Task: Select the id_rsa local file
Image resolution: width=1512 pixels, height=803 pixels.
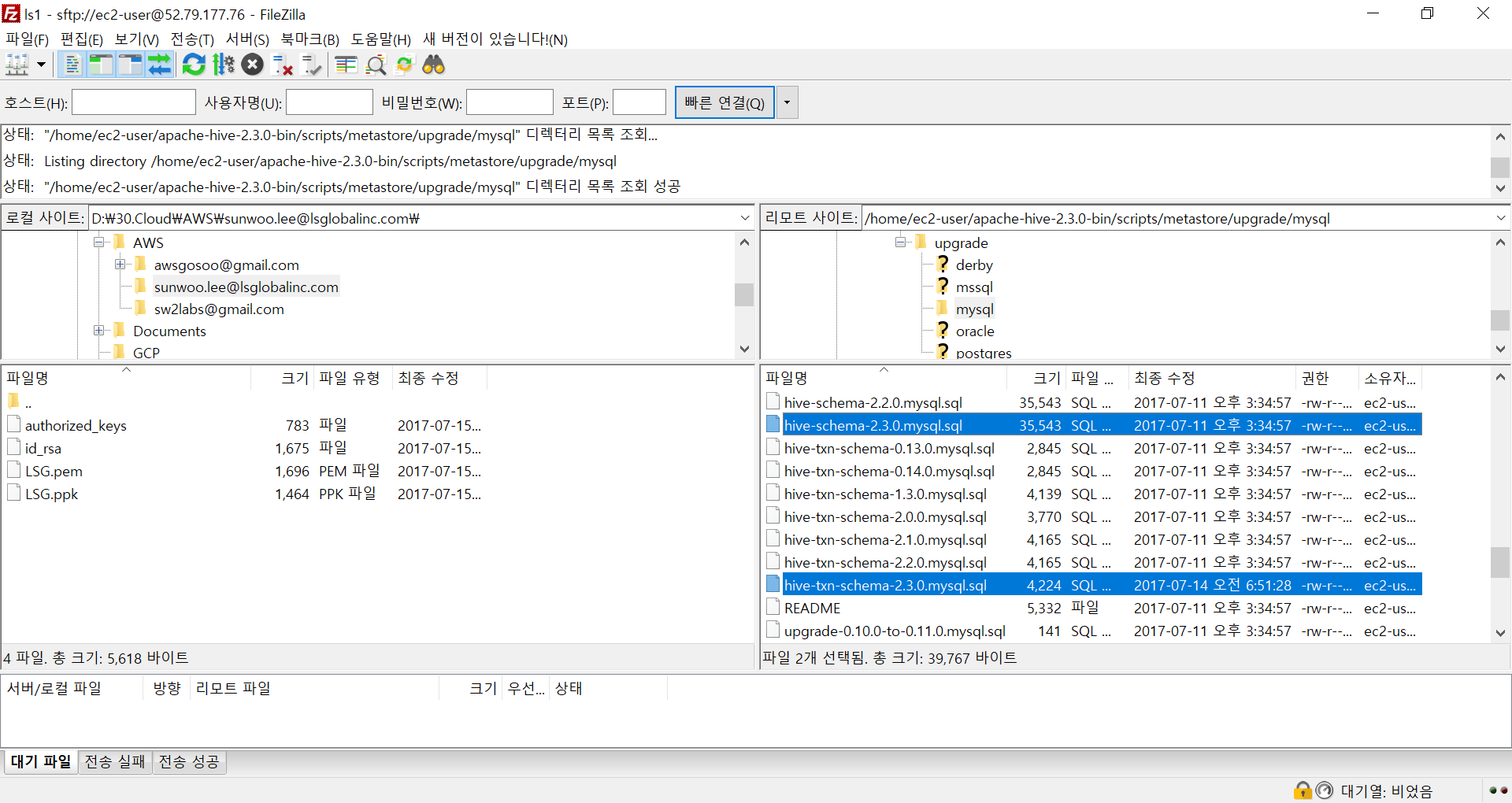Action: point(43,449)
